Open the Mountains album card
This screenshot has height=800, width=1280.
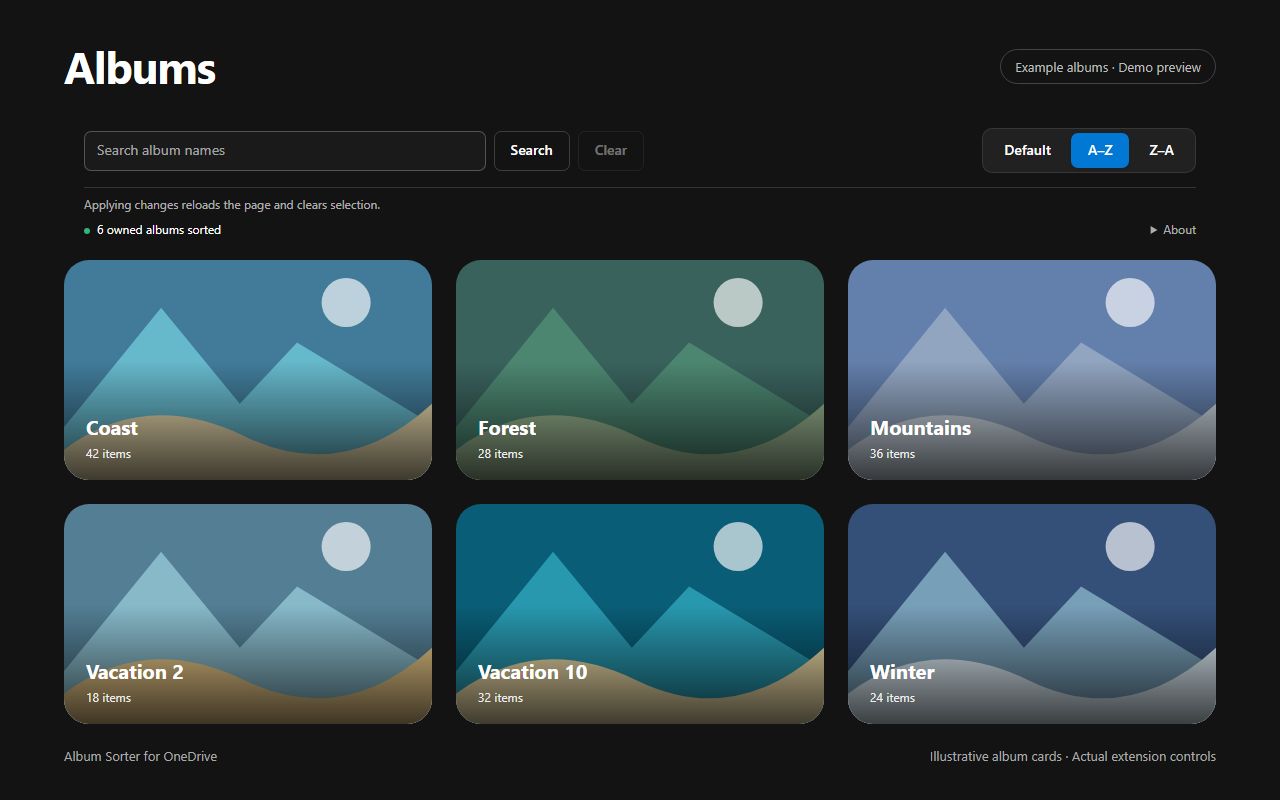coord(1032,370)
